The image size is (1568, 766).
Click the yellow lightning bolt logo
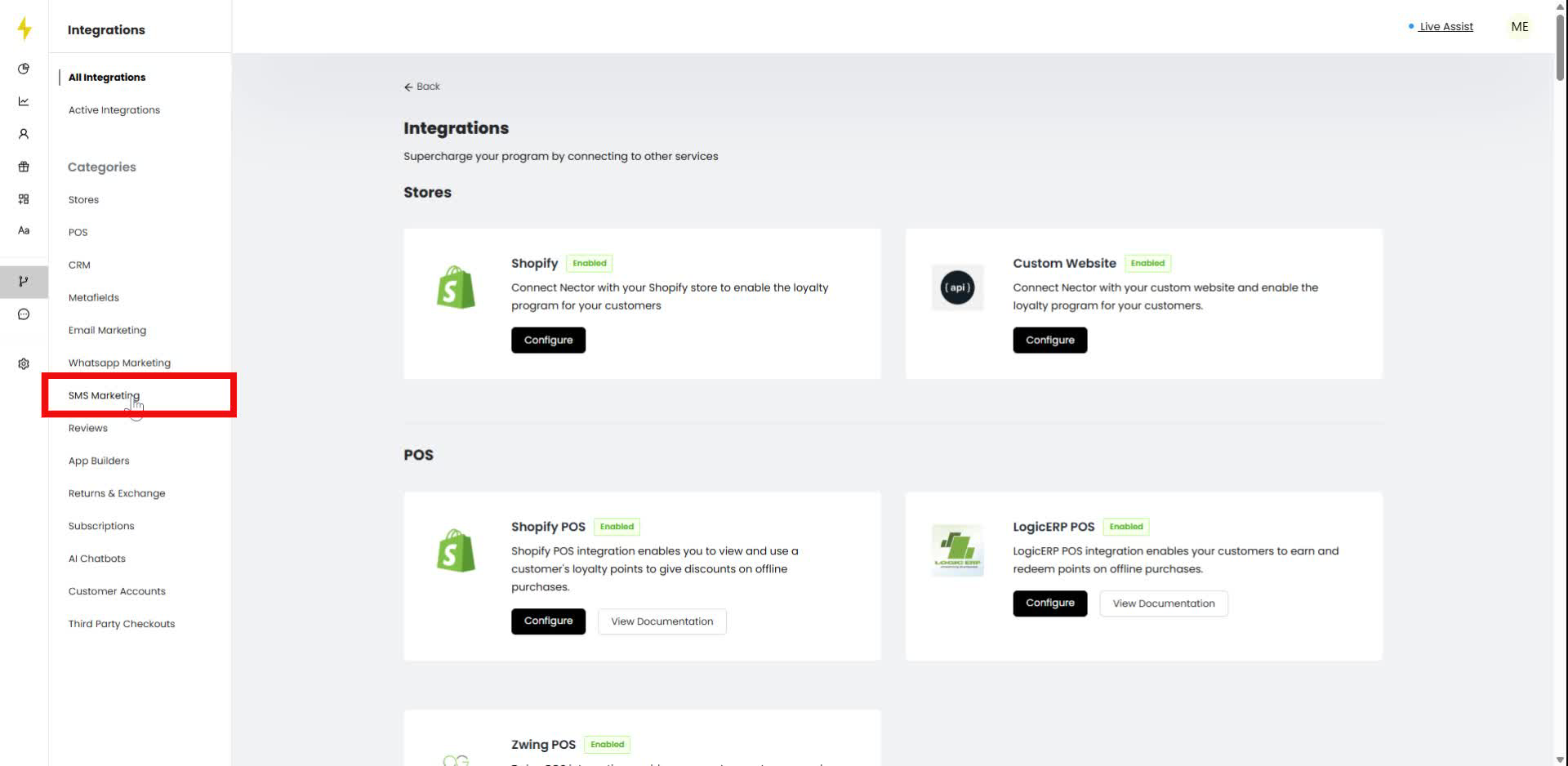[24, 29]
